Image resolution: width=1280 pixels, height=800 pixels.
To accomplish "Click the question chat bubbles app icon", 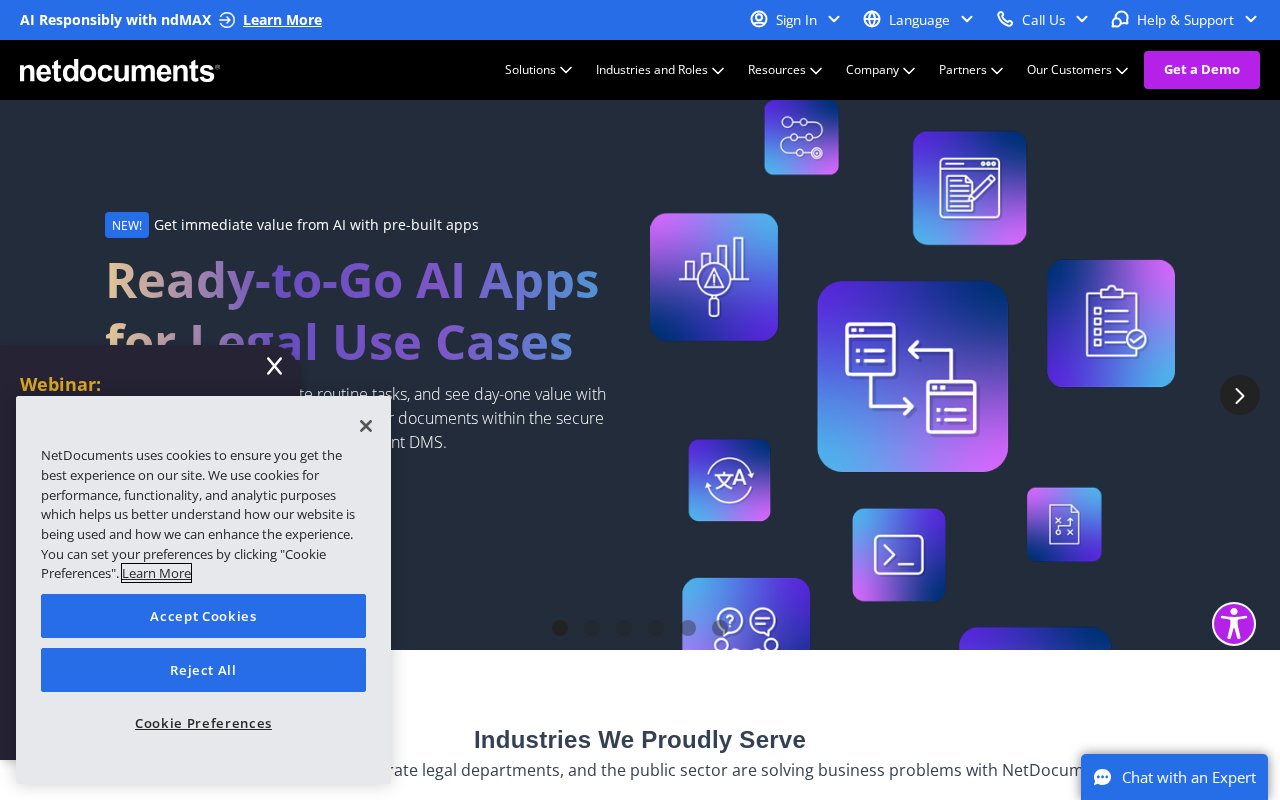I will click(746, 614).
